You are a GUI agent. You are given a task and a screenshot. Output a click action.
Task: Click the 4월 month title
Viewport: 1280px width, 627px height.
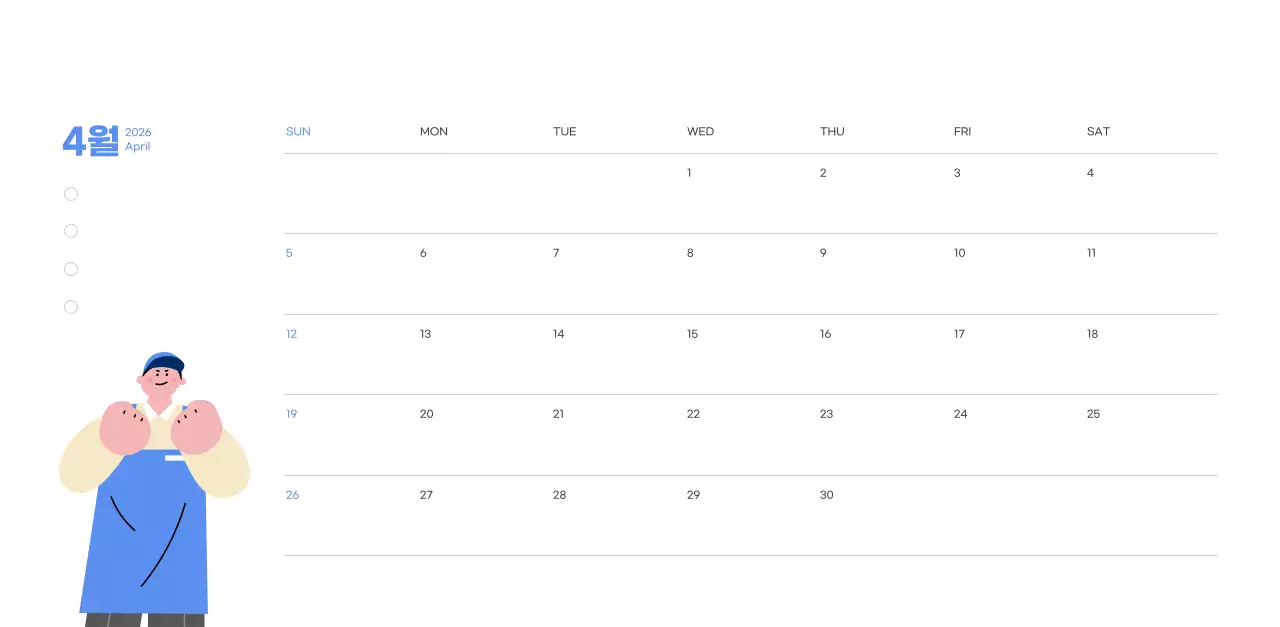click(90, 141)
